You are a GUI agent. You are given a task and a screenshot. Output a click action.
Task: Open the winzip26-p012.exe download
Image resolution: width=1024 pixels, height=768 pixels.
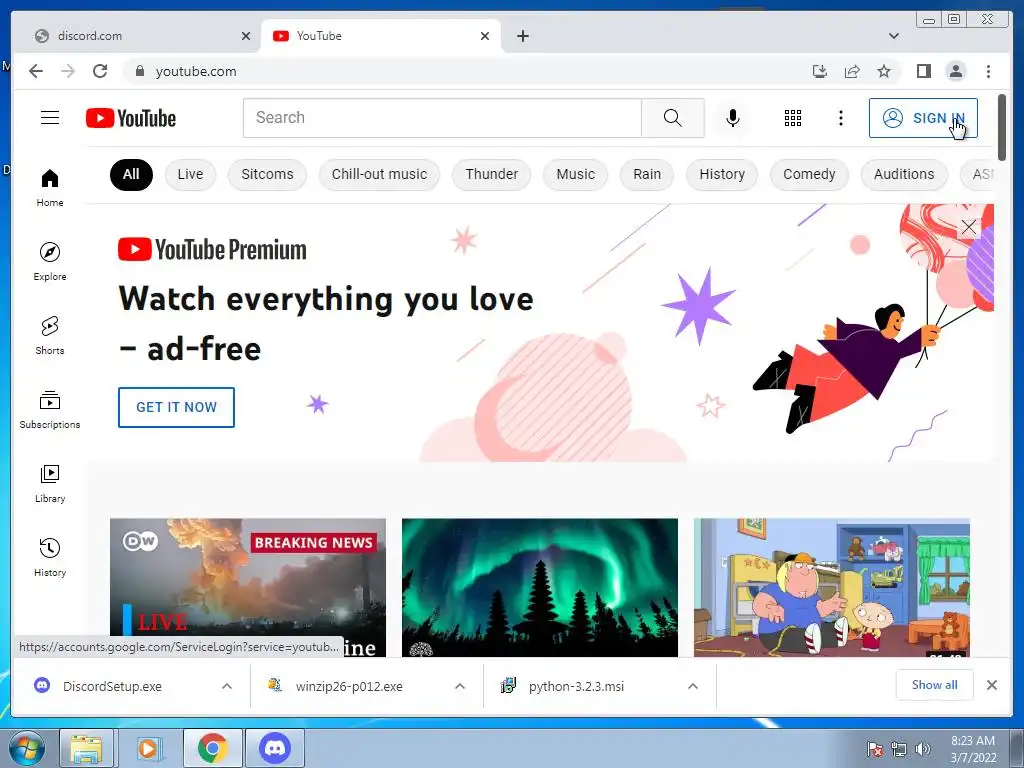click(349, 686)
